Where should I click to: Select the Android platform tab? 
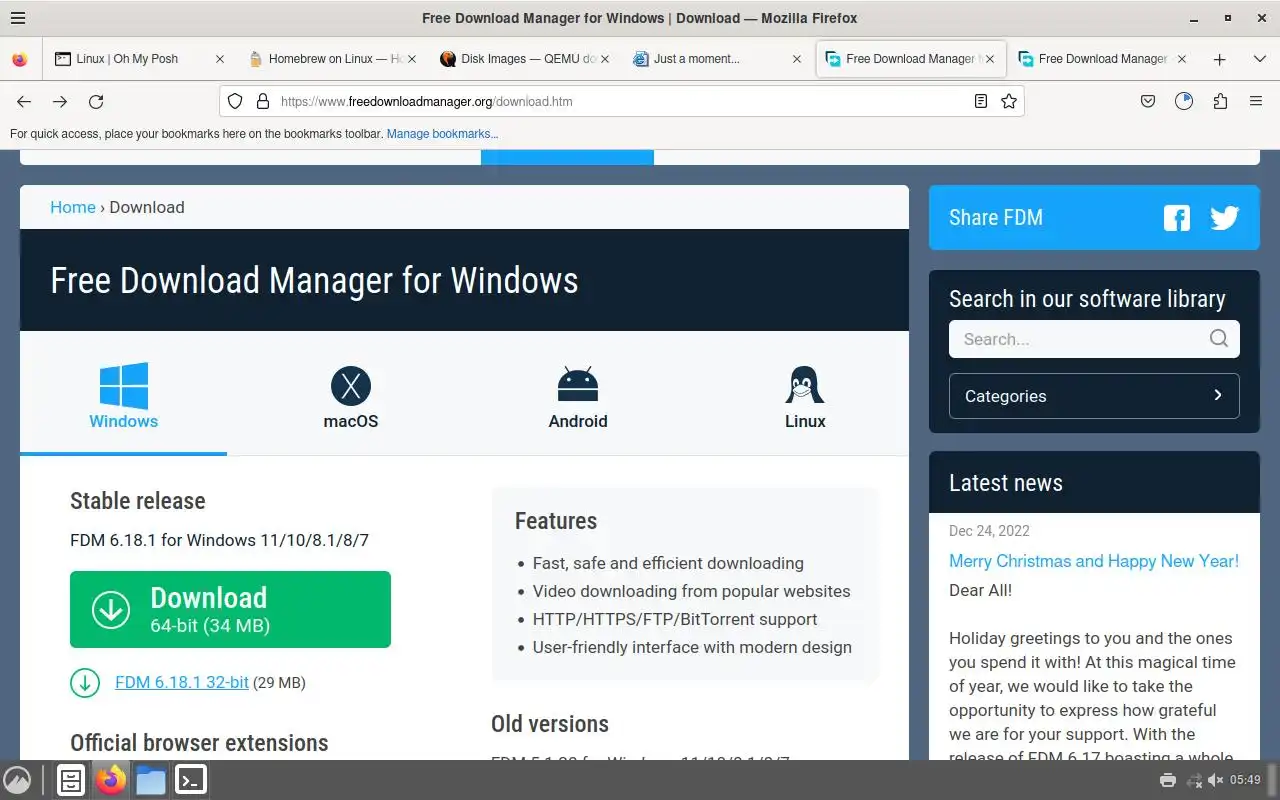point(578,396)
